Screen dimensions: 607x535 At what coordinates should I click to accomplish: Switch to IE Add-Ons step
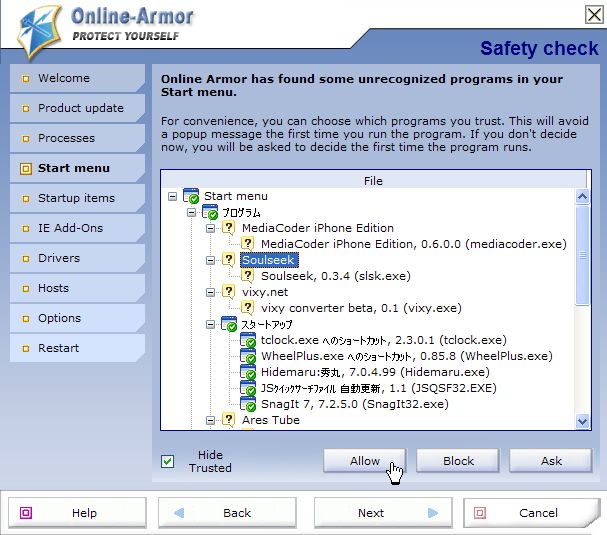click(x=77, y=228)
